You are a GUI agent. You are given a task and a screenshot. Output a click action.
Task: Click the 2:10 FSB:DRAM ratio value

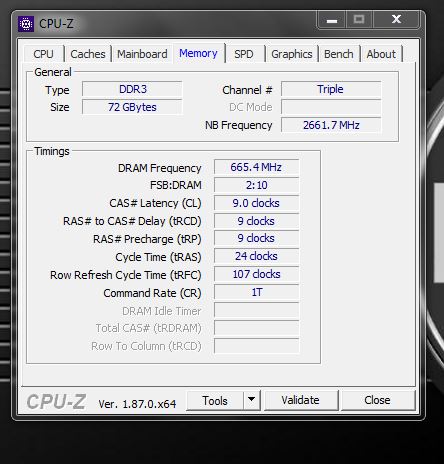click(256, 185)
